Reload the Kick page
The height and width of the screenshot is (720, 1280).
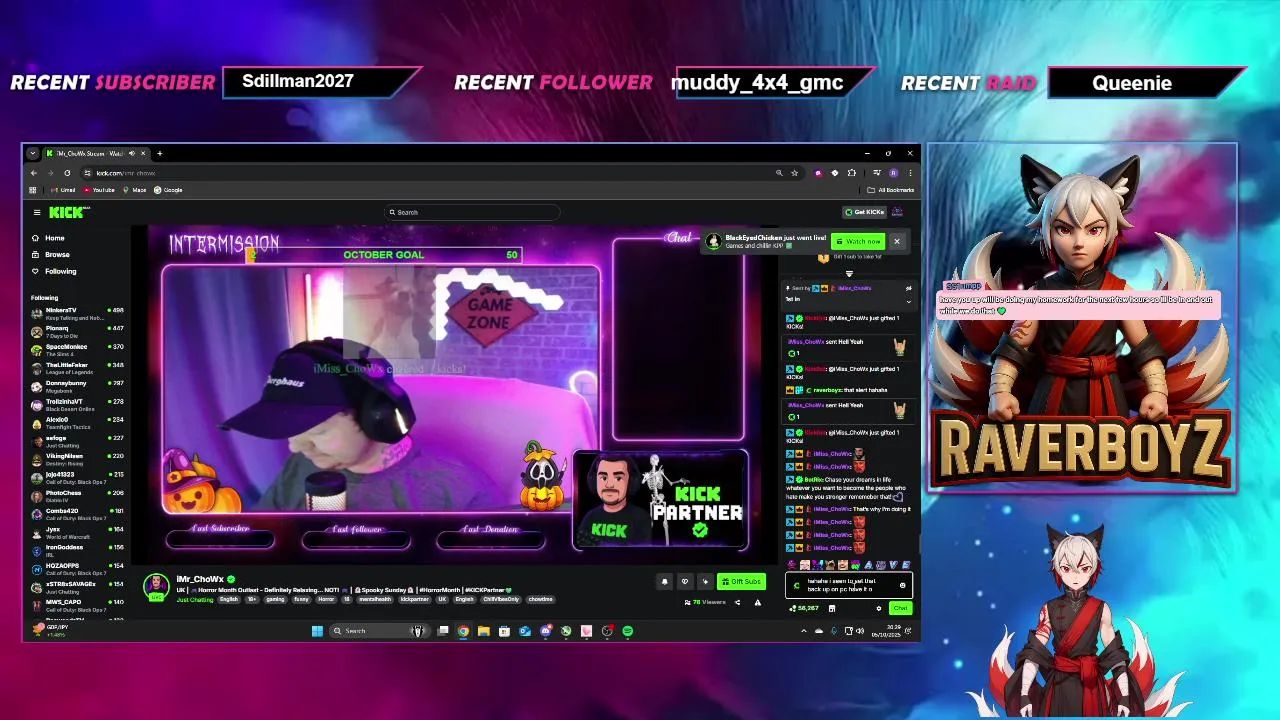click(x=67, y=173)
